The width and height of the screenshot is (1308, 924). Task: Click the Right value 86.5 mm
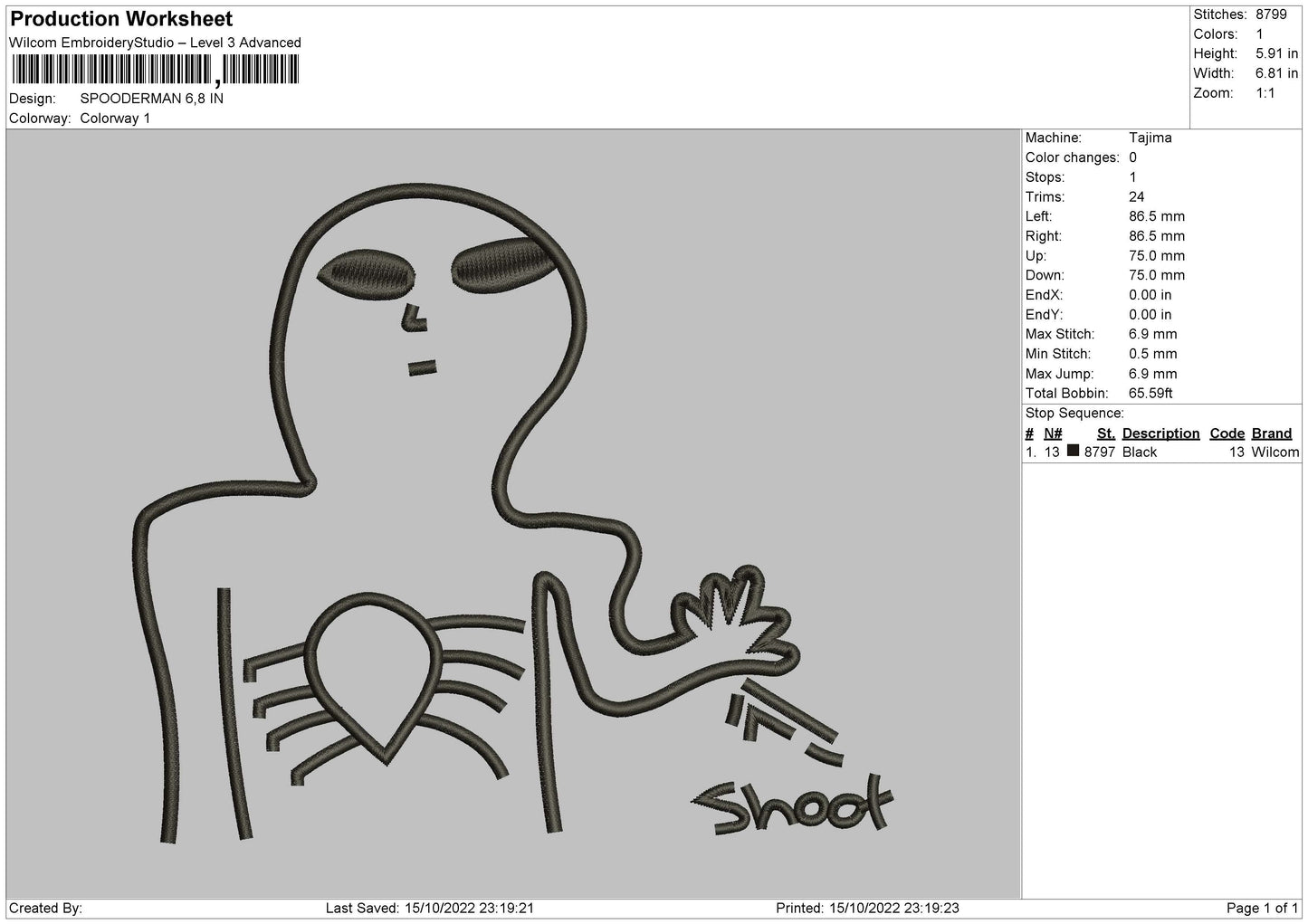[1157, 236]
